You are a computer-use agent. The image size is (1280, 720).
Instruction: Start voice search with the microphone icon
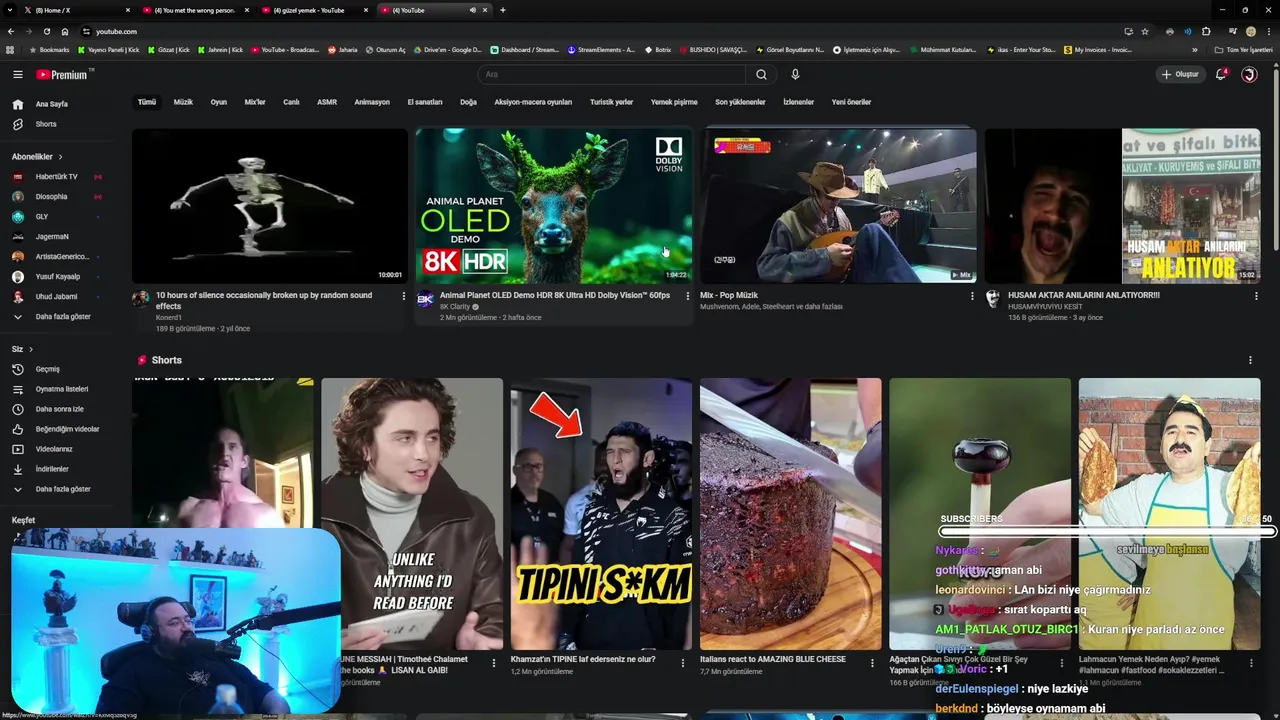click(x=795, y=74)
